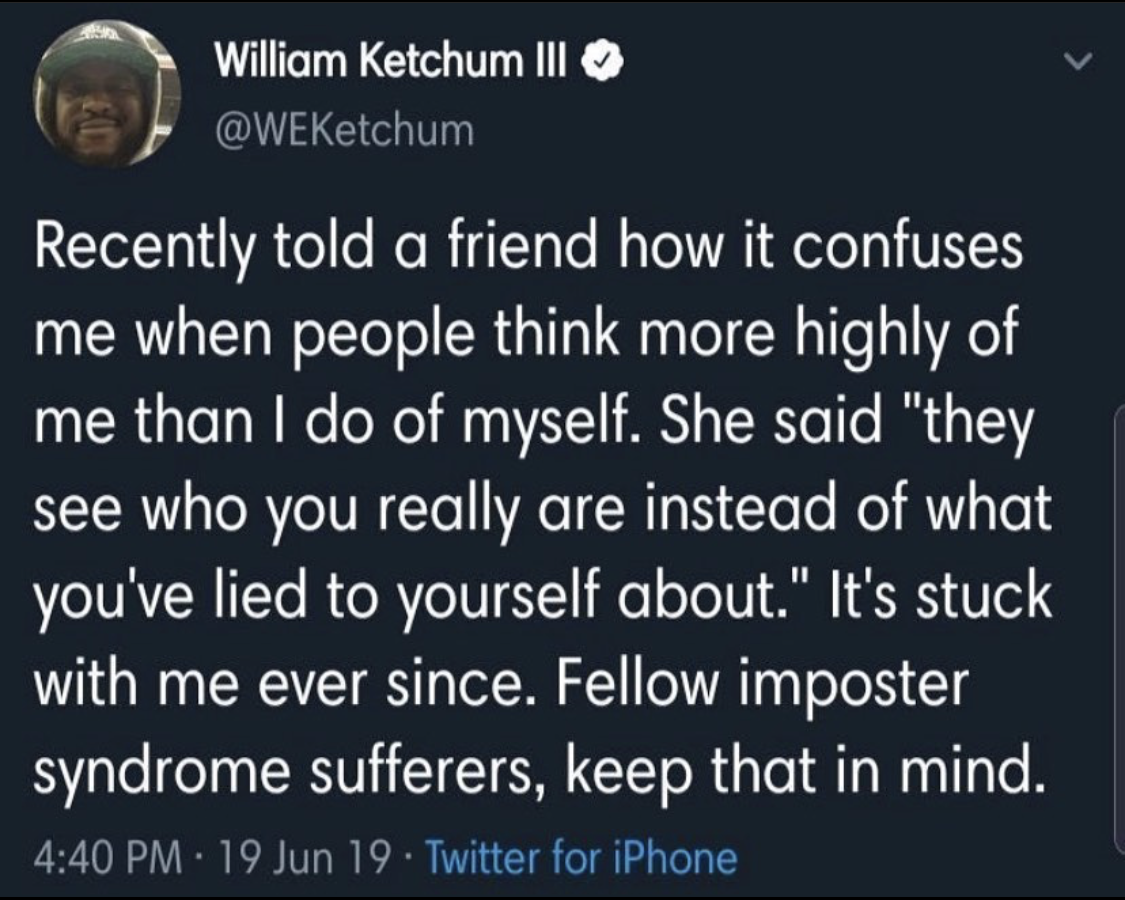Click the Twitter for iPhone source link

(x=582, y=857)
